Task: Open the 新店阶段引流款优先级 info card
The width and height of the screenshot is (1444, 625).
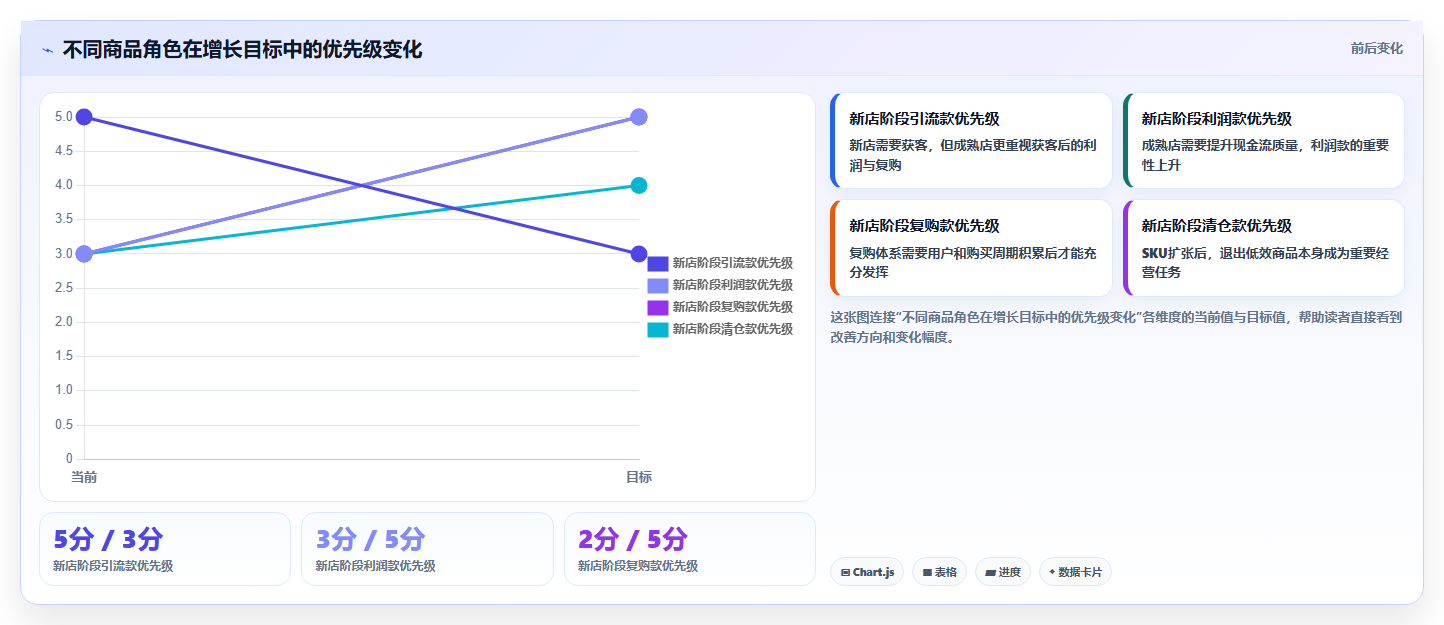Action: (x=971, y=141)
